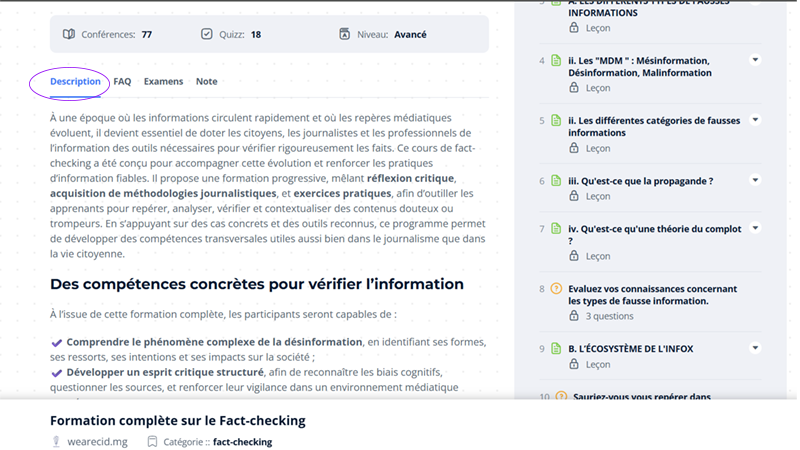
Task: Click the Niveau level icon
Action: pos(345,34)
